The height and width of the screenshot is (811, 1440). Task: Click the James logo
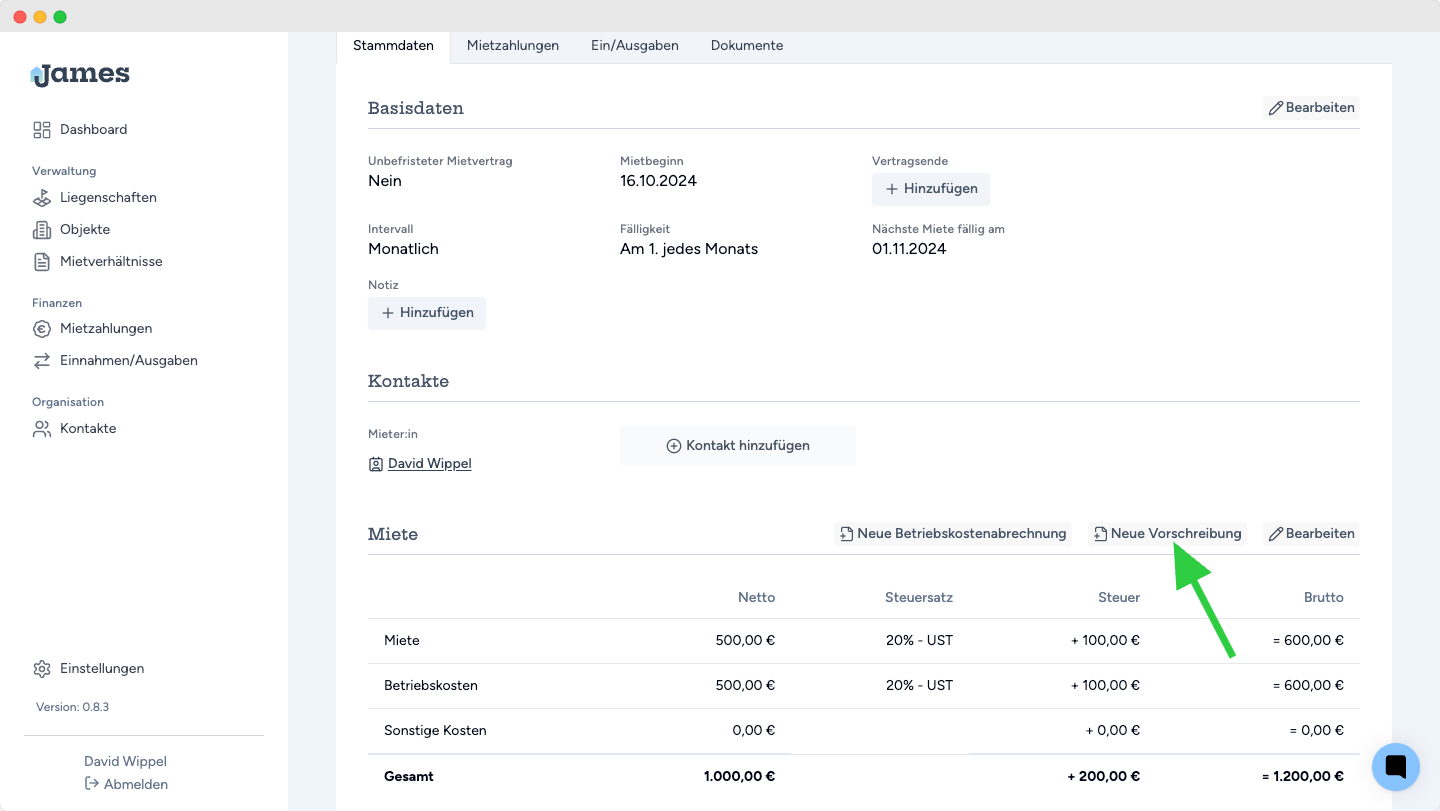pos(80,74)
